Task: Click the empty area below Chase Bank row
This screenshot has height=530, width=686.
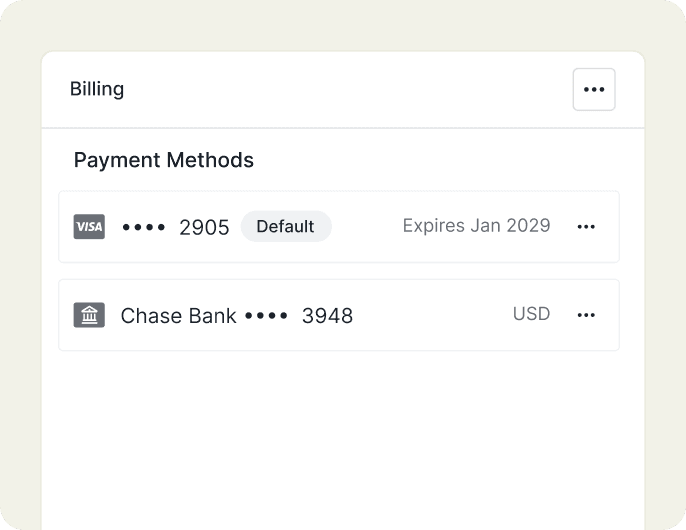Action: pos(340,430)
